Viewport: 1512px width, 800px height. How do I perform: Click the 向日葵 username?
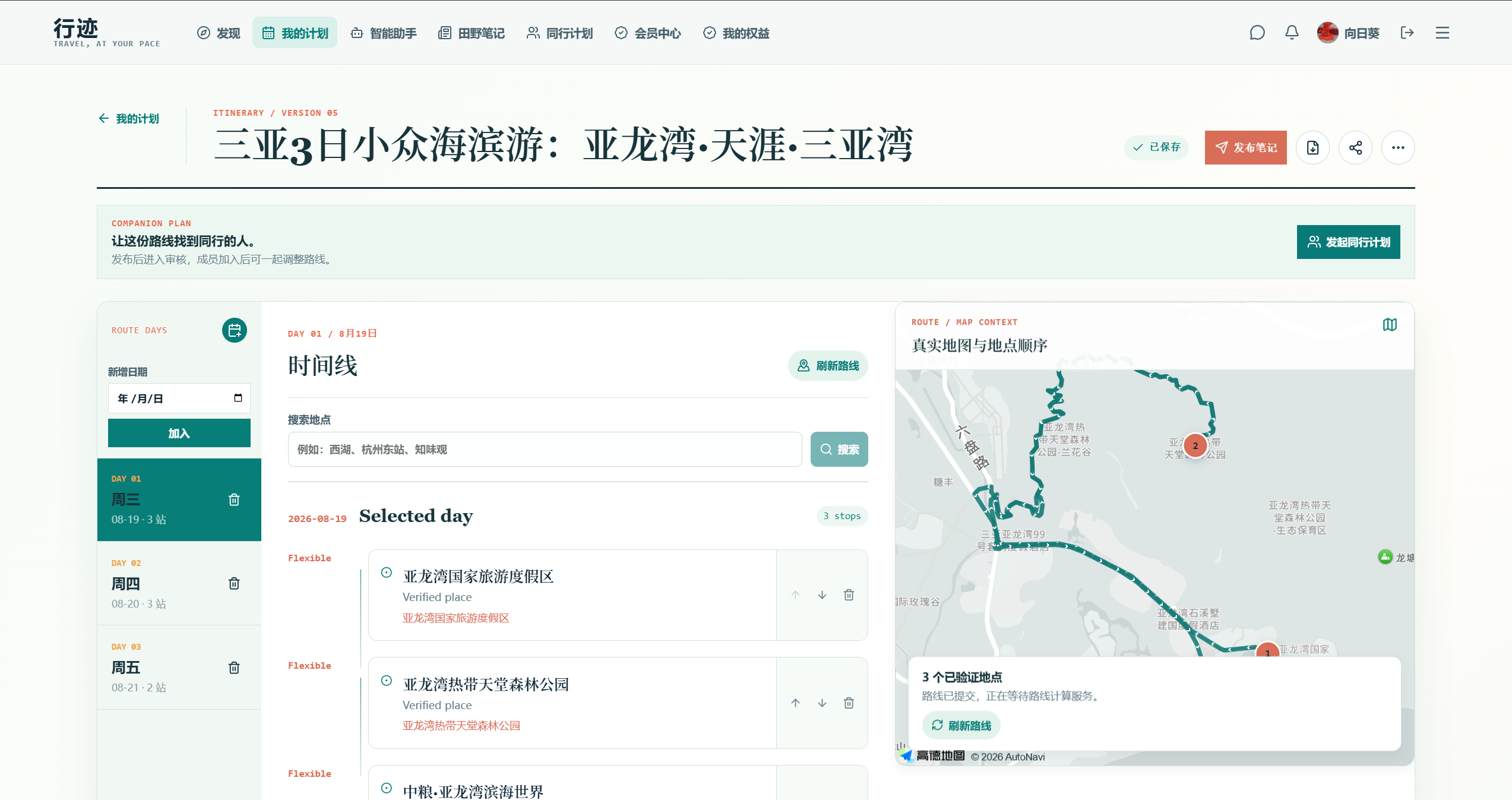(1362, 33)
